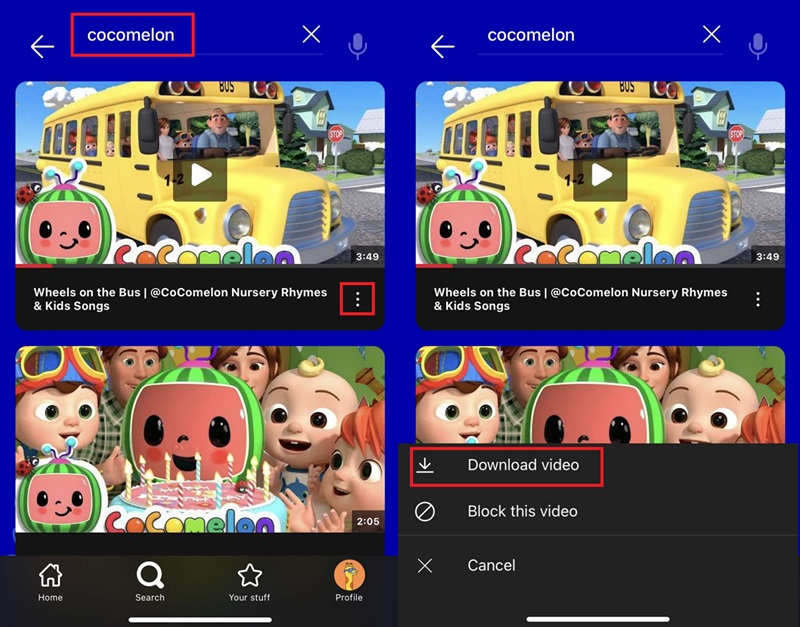
Task: Click the 2:05 duration badge
Action: pyautogui.click(x=368, y=521)
